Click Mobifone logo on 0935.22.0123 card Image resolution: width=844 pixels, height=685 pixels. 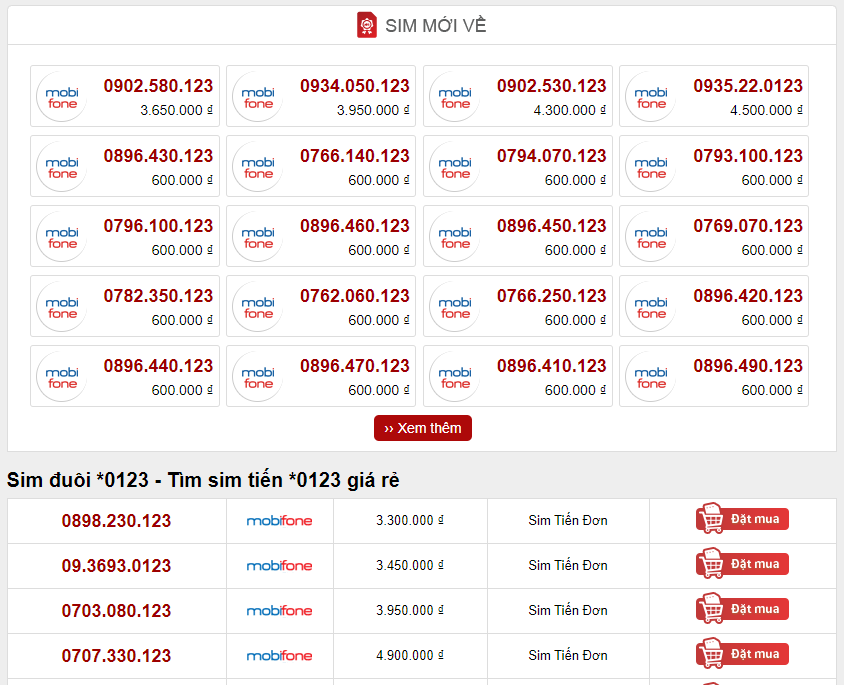click(x=651, y=97)
